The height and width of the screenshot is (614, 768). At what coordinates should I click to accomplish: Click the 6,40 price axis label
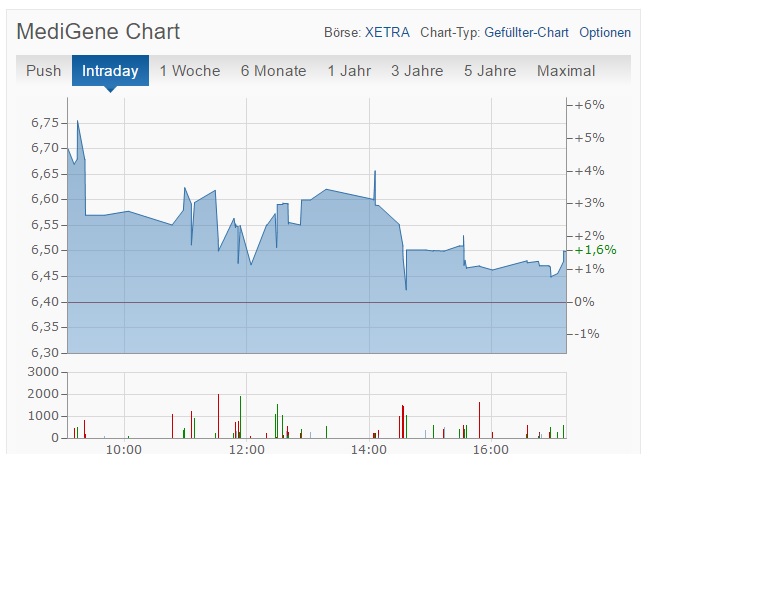[x=45, y=302]
